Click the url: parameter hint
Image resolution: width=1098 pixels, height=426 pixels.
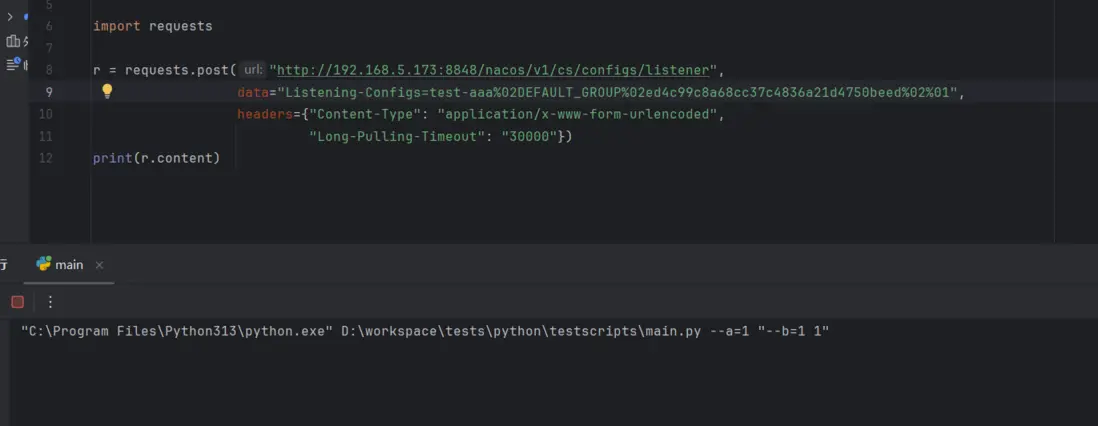253,70
